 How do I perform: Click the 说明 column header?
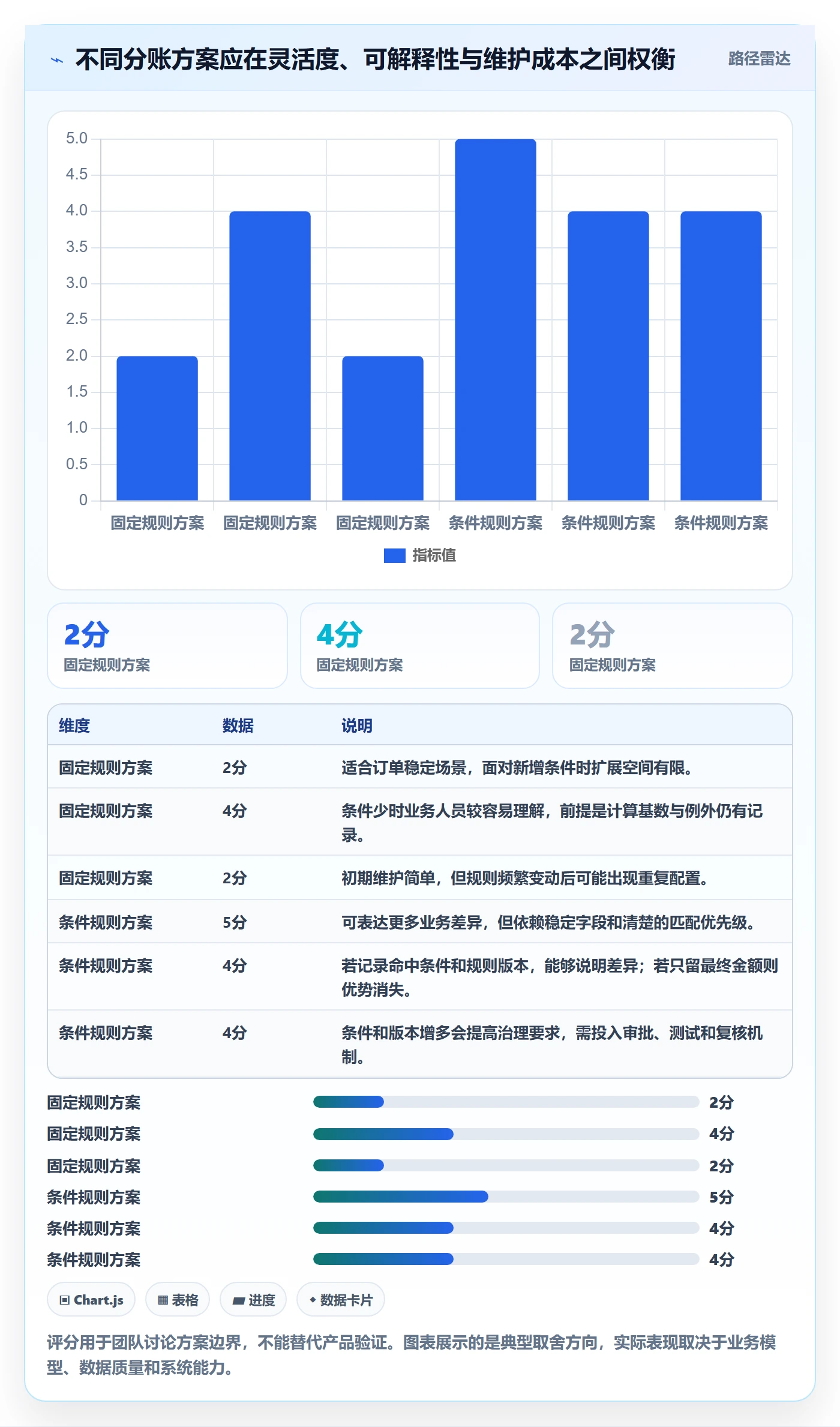point(357,726)
